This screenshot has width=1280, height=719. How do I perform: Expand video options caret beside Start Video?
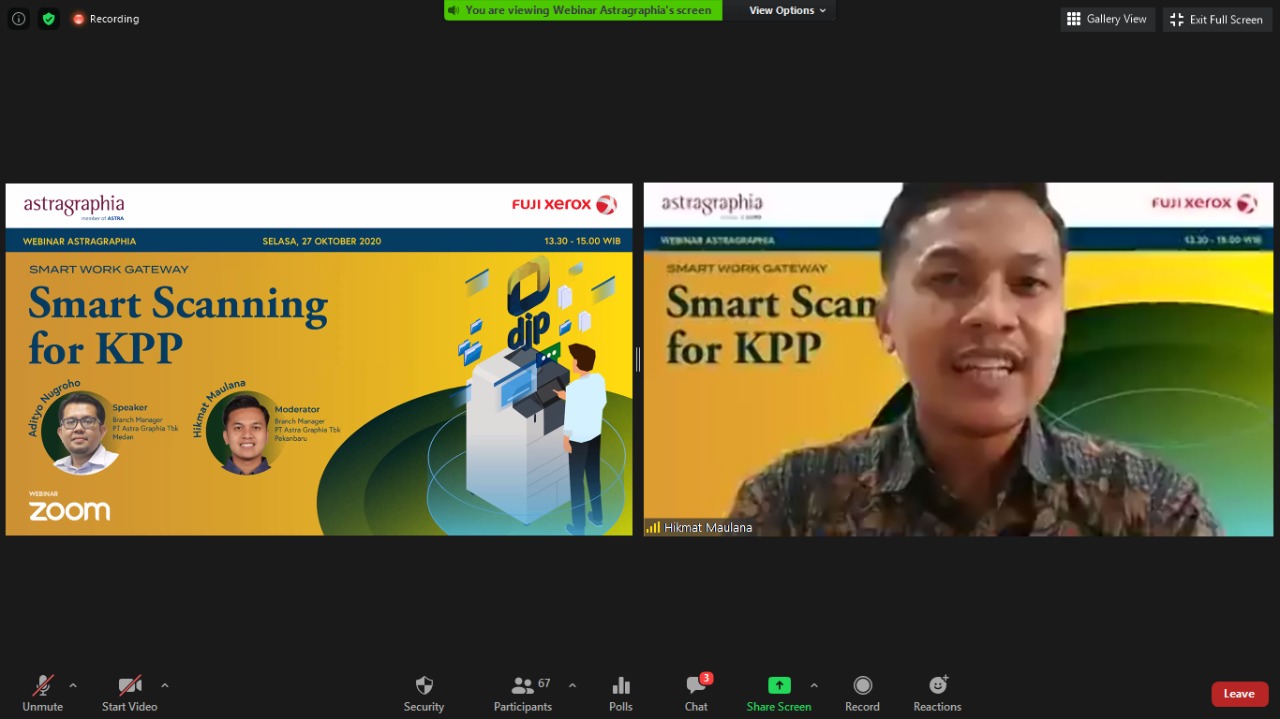[165, 685]
